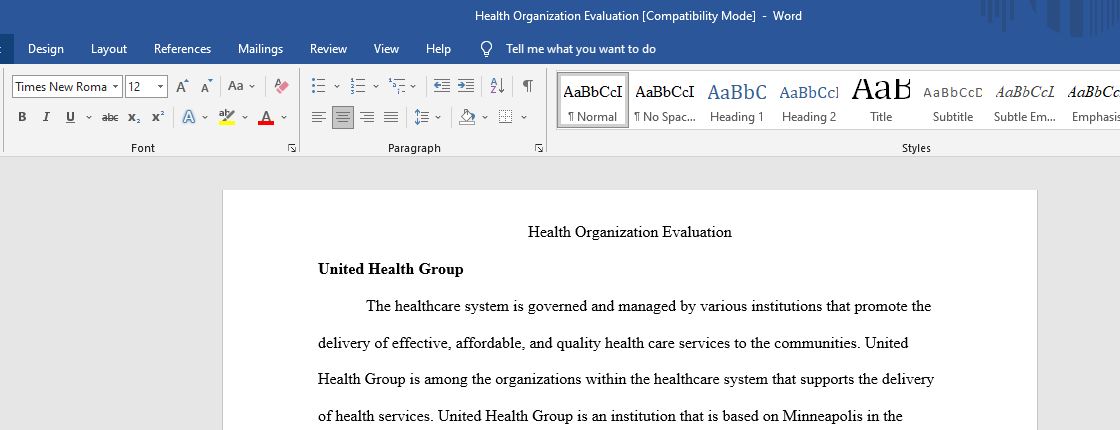Justify paragraph text
The image size is (1120, 430).
coord(391,117)
